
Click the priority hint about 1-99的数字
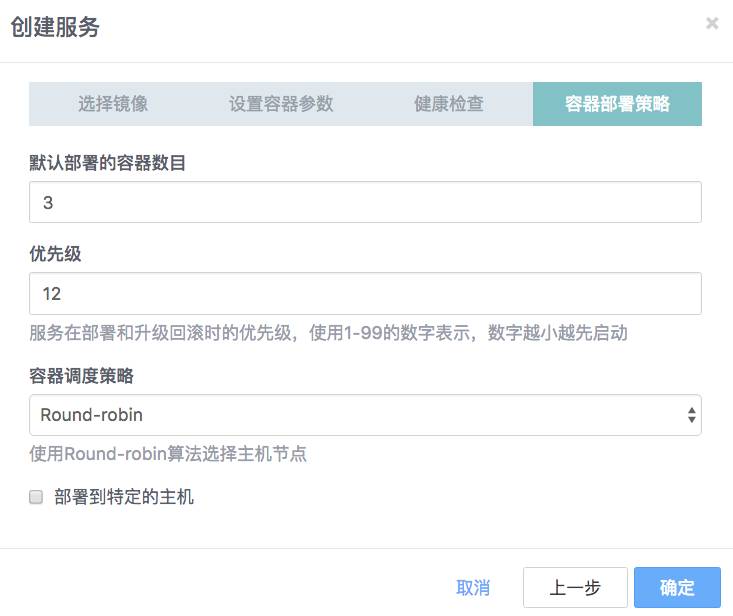pyautogui.click(x=328, y=333)
